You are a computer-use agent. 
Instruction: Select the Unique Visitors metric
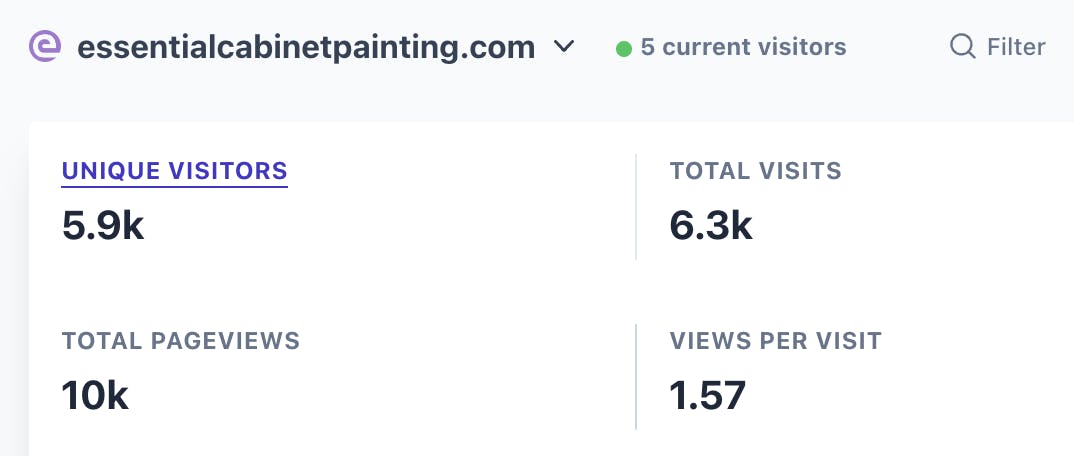pyautogui.click(x=175, y=171)
